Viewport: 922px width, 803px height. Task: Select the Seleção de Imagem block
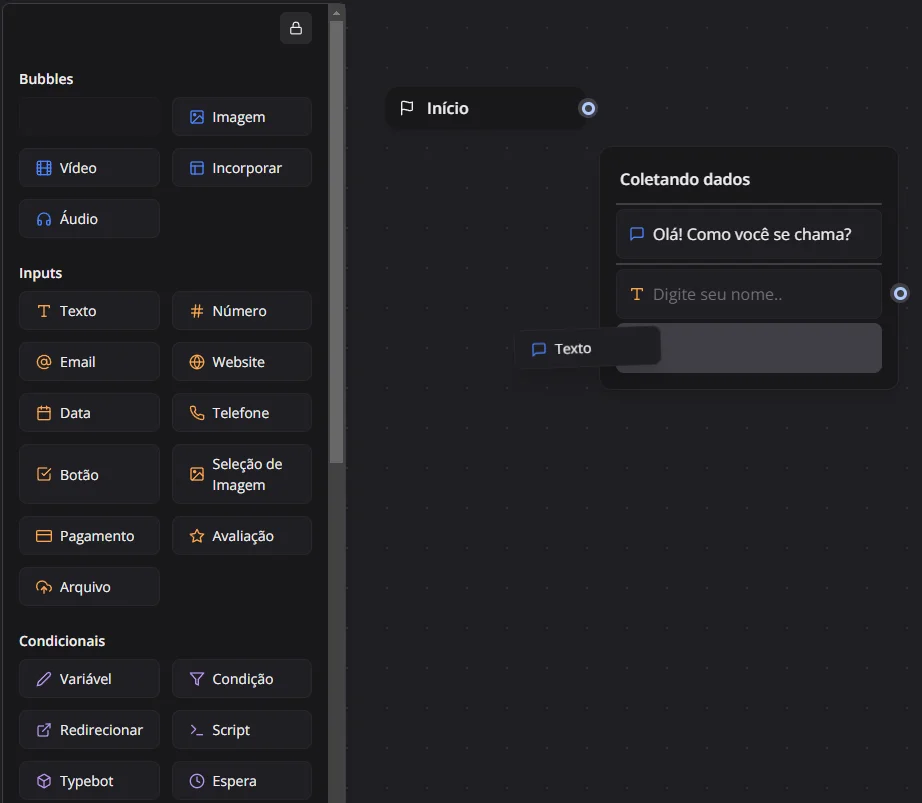click(x=241, y=474)
